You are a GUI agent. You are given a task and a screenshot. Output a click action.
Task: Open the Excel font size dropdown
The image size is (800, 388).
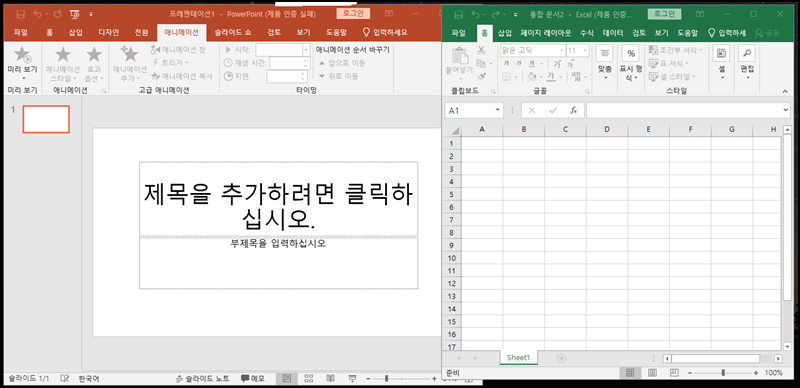coord(585,51)
